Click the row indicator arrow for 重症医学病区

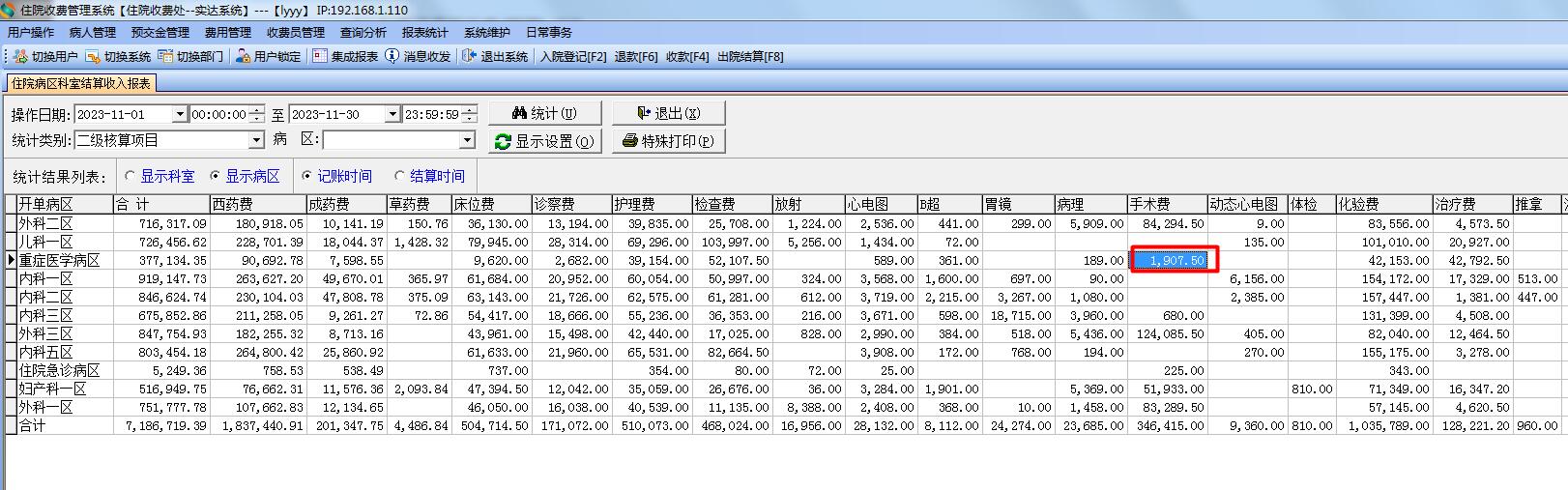11,260
